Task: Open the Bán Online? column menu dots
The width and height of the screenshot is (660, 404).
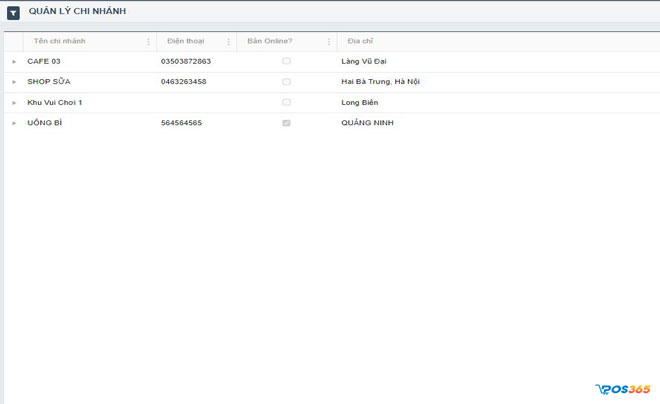Action: pyautogui.click(x=329, y=42)
